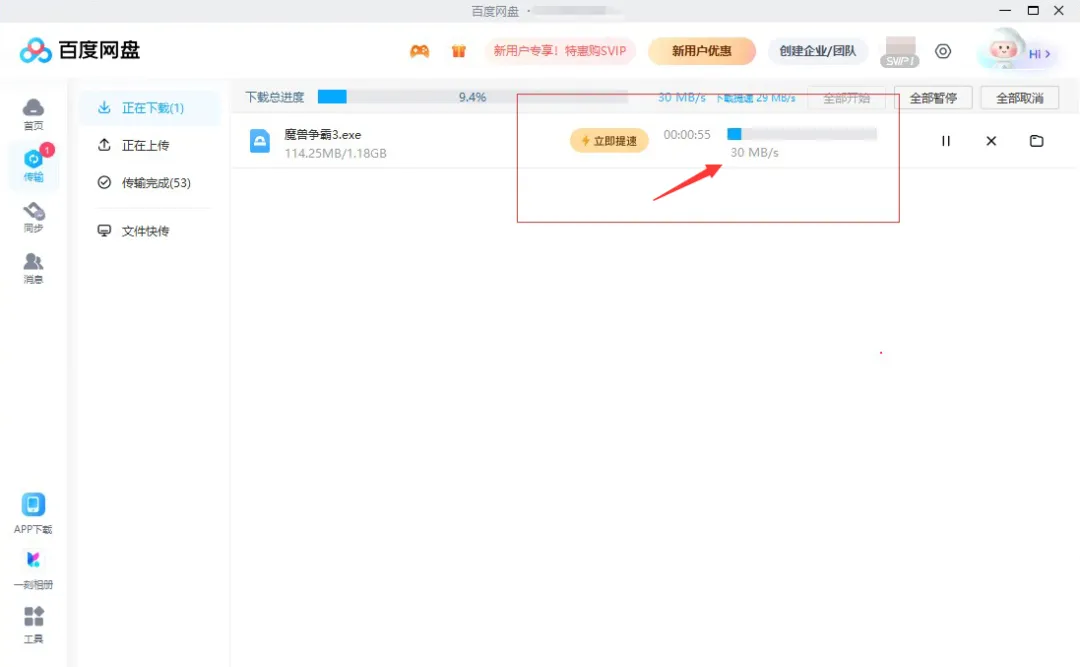Open the 工具 tools section

coord(33,625)
